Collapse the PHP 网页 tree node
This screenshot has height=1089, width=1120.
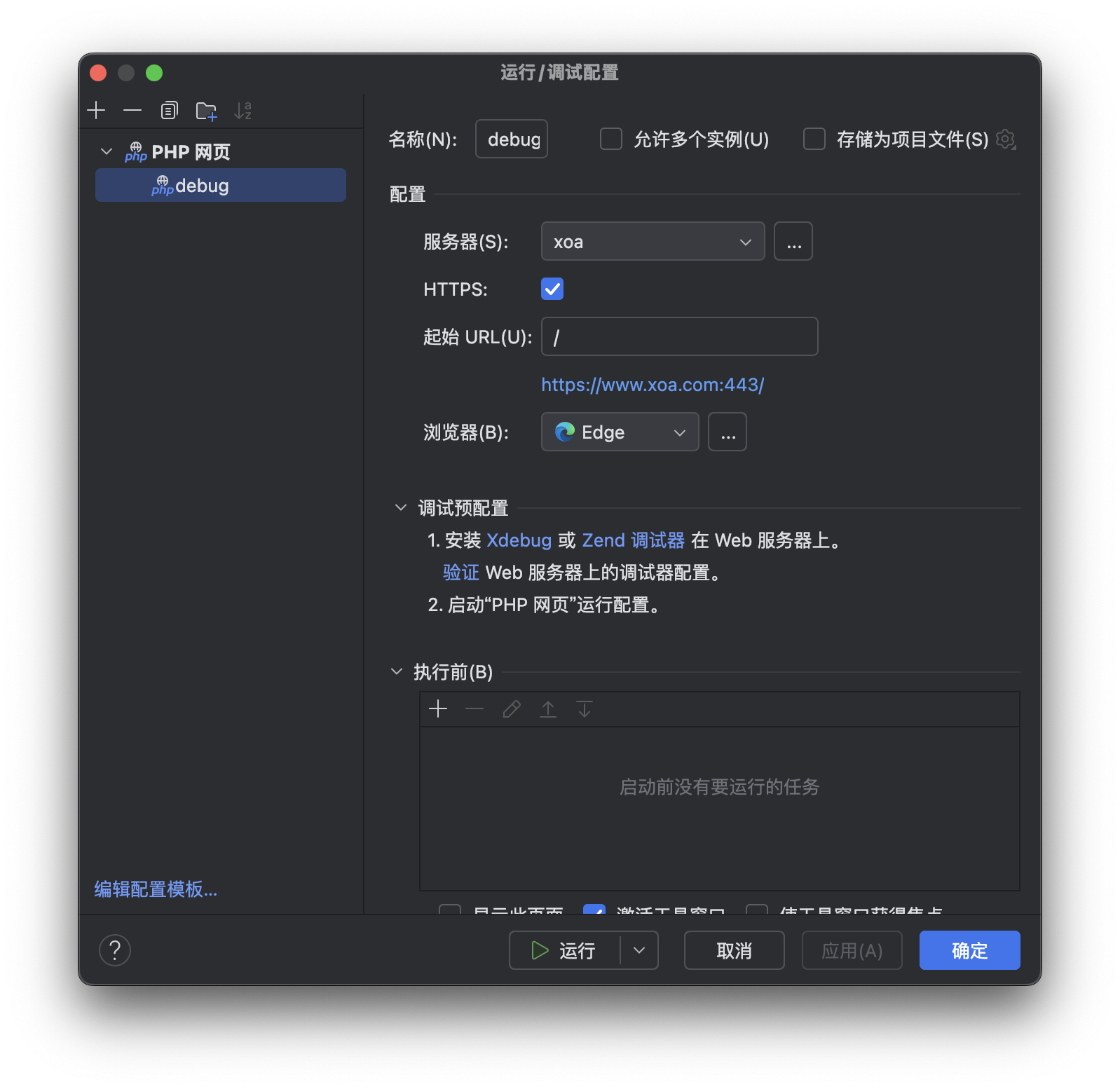click(x=107, y=151)
